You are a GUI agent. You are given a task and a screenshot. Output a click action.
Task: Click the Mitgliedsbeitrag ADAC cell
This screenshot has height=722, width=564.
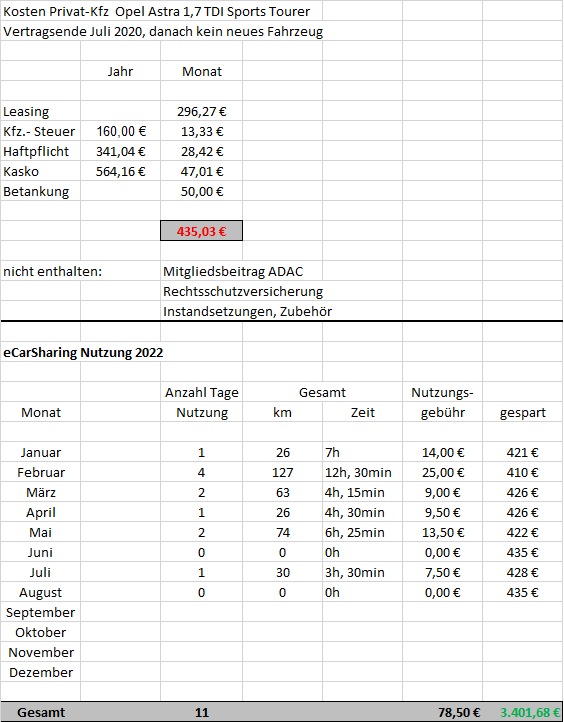(233, 271)
